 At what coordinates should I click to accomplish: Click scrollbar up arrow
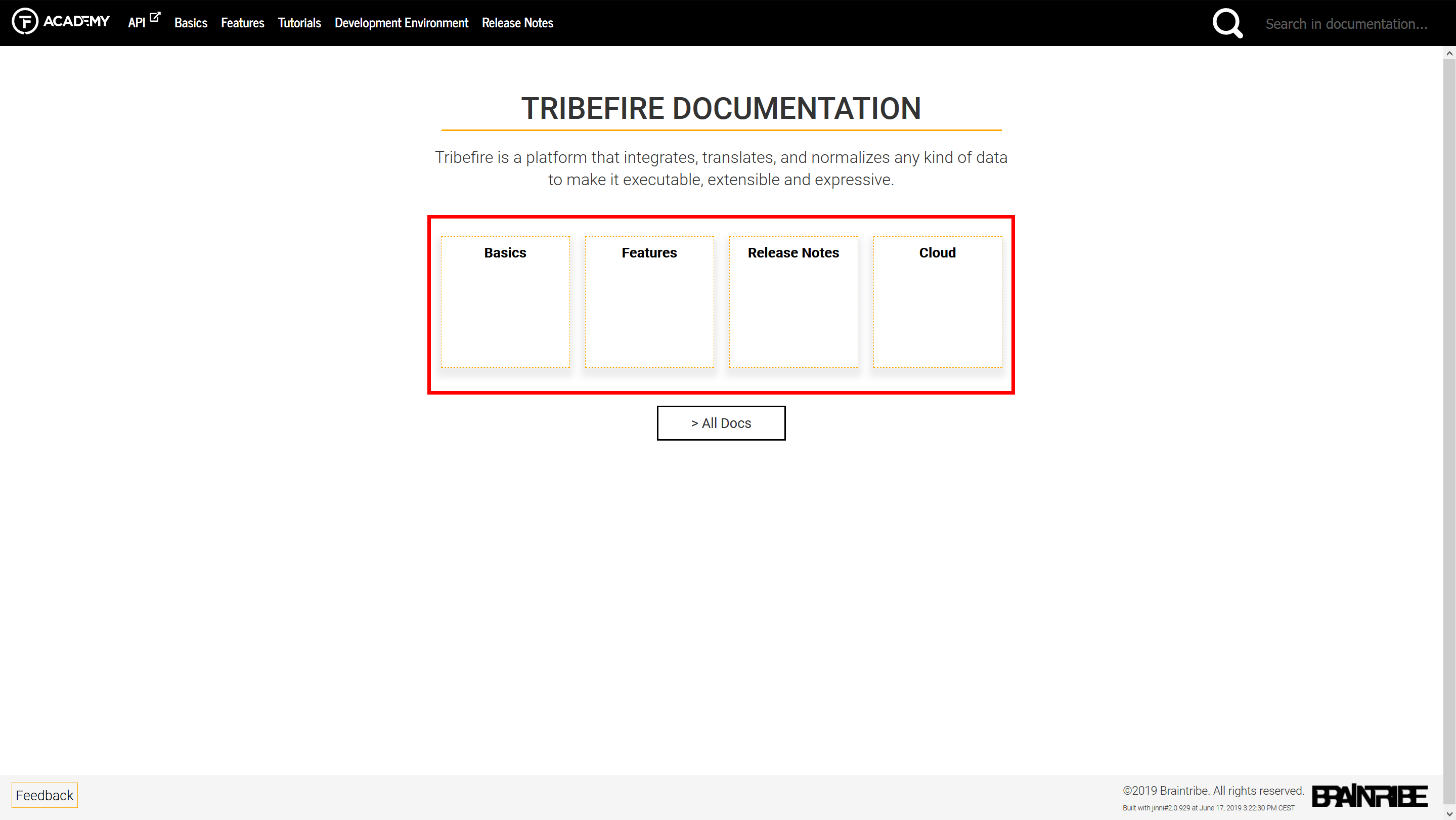click(1449, 53)
